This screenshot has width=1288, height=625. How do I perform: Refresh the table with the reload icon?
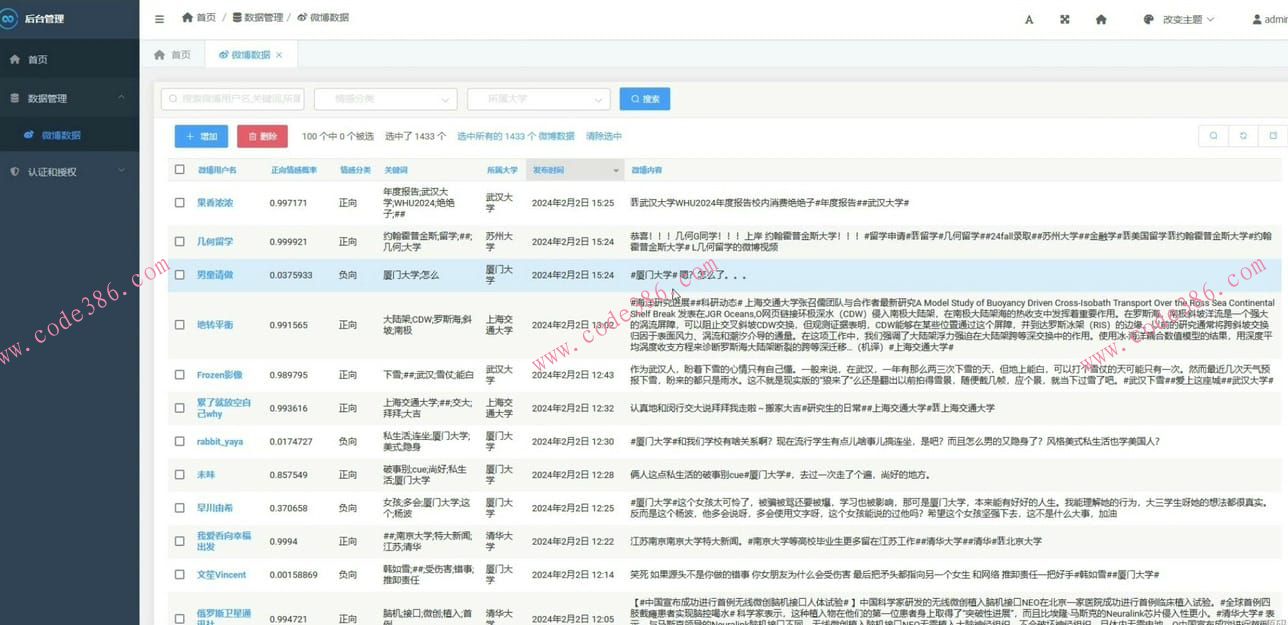pyautogui.click(x=1243, y=135)
